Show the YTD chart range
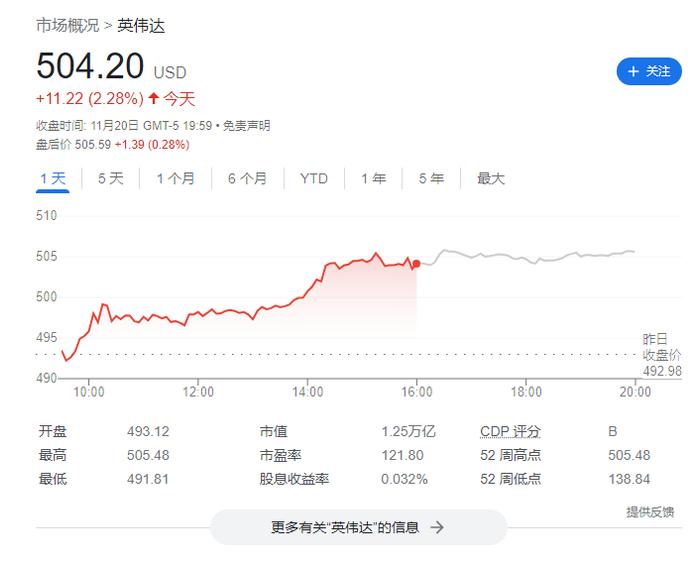 [314, 179]
